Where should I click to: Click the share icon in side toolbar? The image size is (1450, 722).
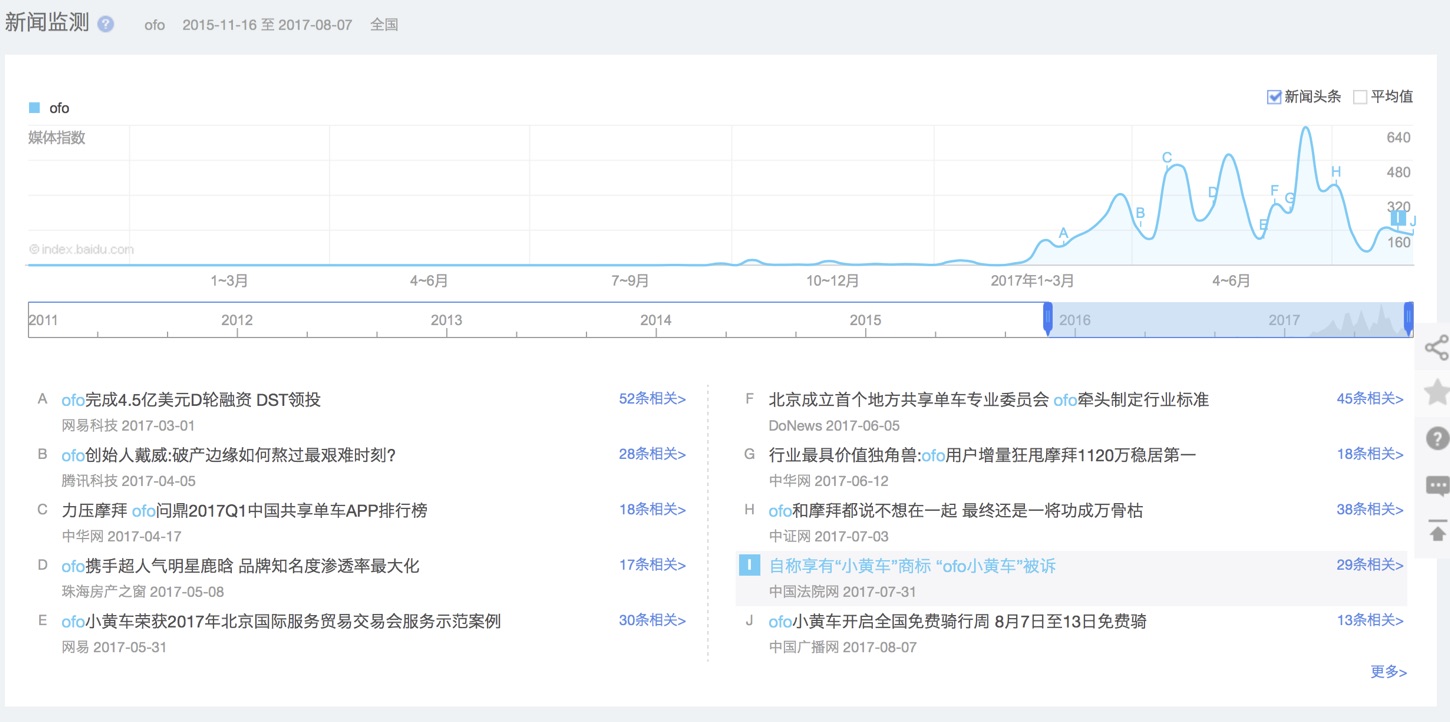click(x=1437, y=348)
